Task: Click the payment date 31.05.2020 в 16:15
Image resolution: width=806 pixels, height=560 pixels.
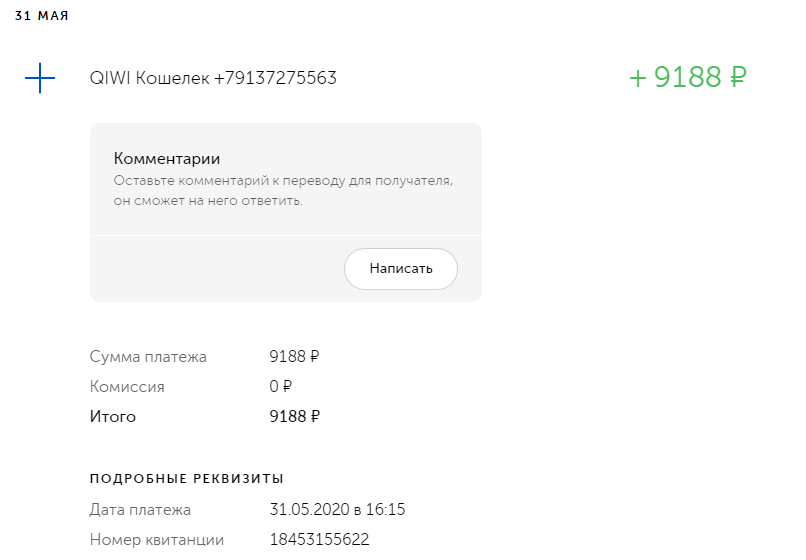Action: [337, 510]
